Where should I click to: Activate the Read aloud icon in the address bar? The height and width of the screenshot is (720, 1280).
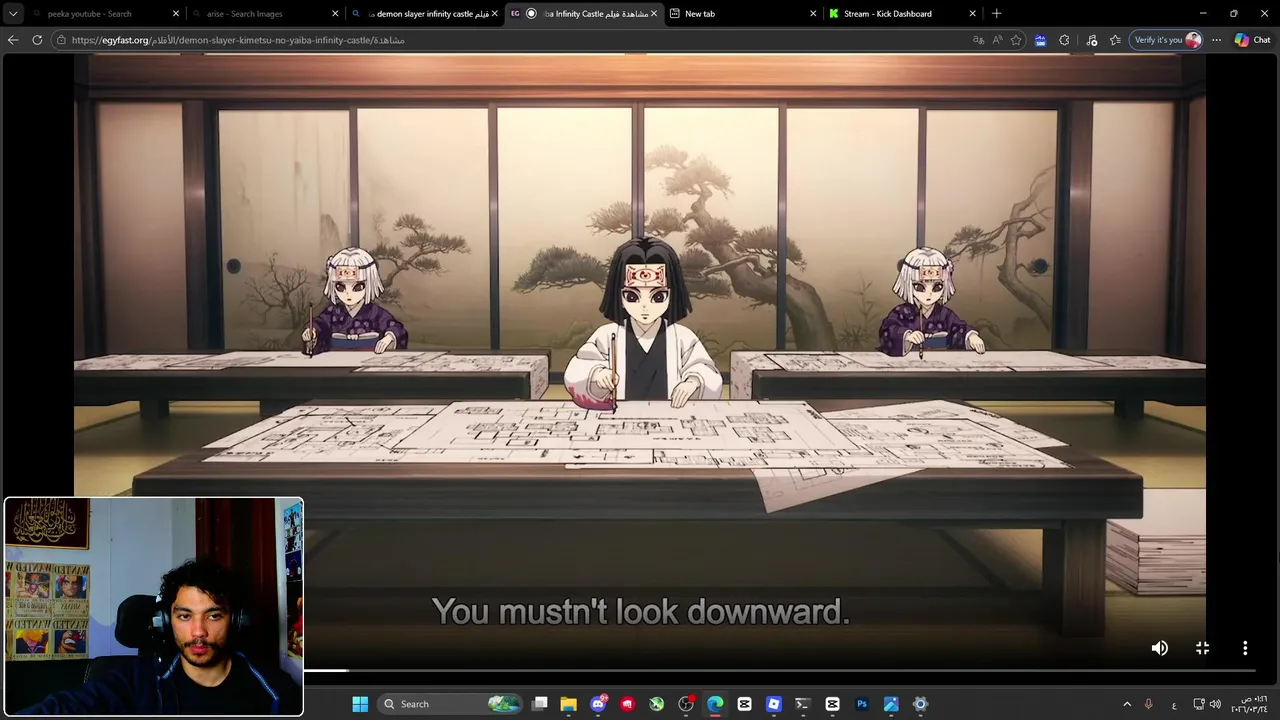click(997, 40)
